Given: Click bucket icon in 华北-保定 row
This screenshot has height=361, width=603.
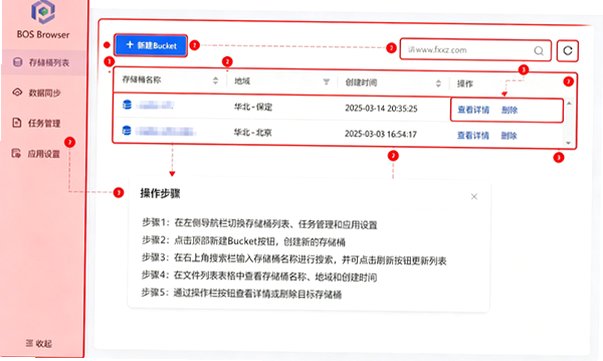Looking at the screenshot, I should click(x=127, y=104).
